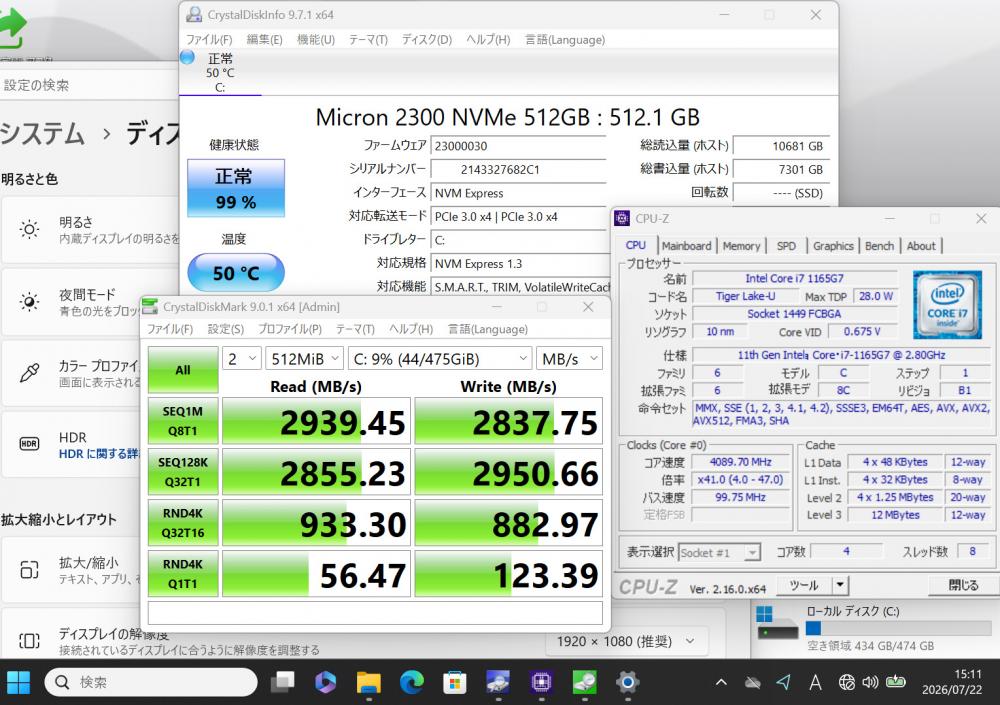Open Task View on the taskbar
This screenshot has height=705, width=1000.
point(283,682)
